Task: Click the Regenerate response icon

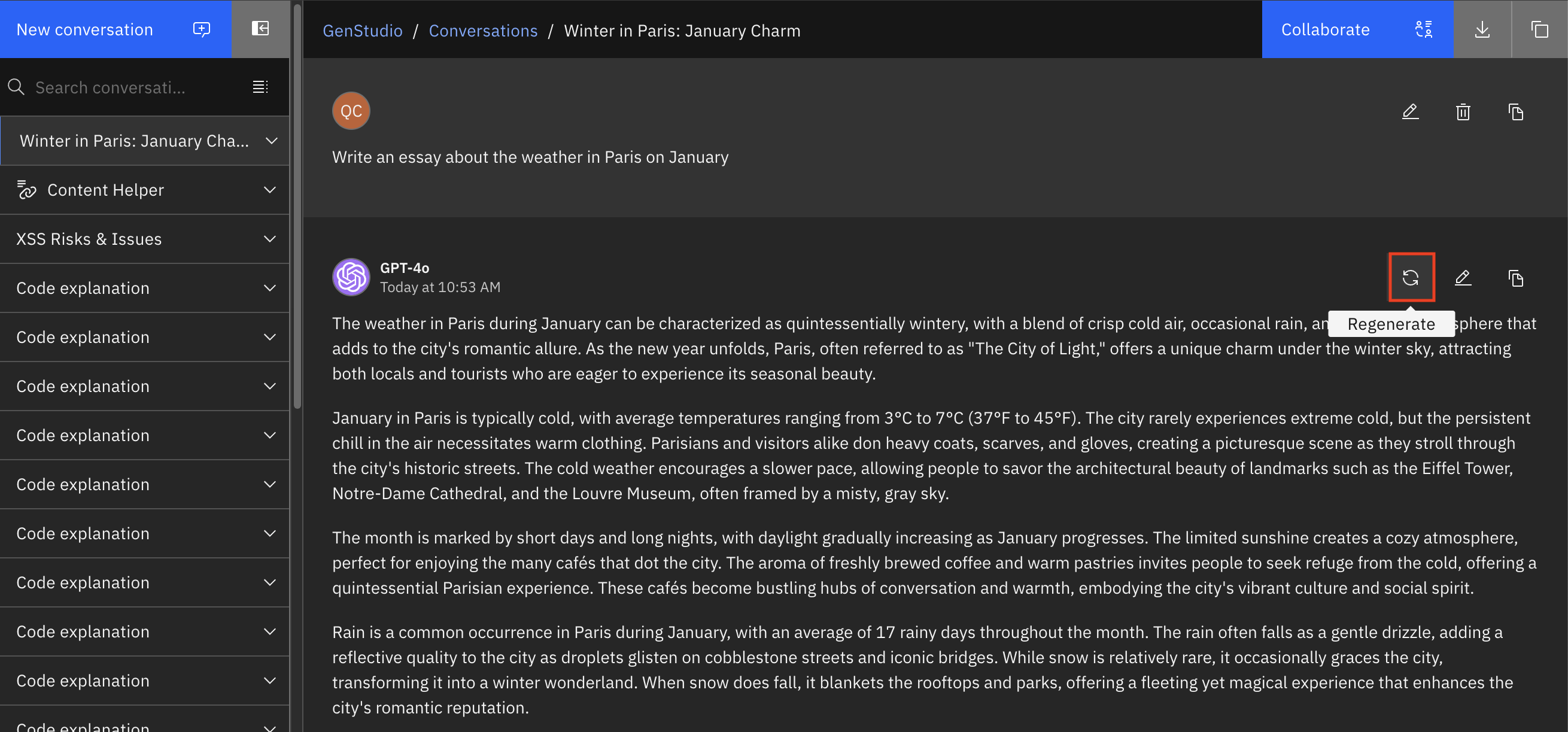Action: pyautogui.click(x=1411, y=278)
